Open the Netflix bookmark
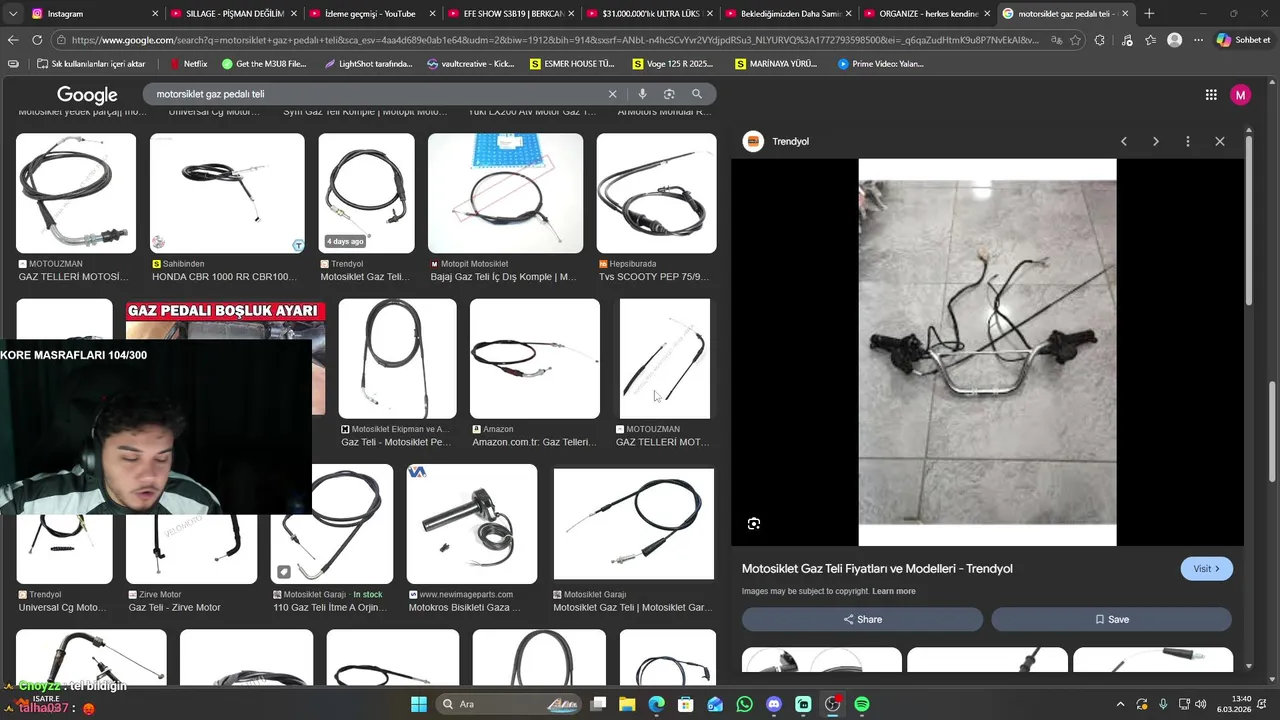 (x=188, y=64)
